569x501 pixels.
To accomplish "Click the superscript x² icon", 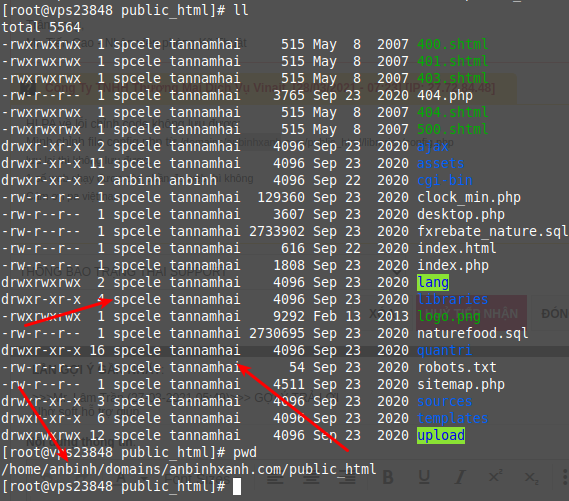I will (x=495, y=477).
